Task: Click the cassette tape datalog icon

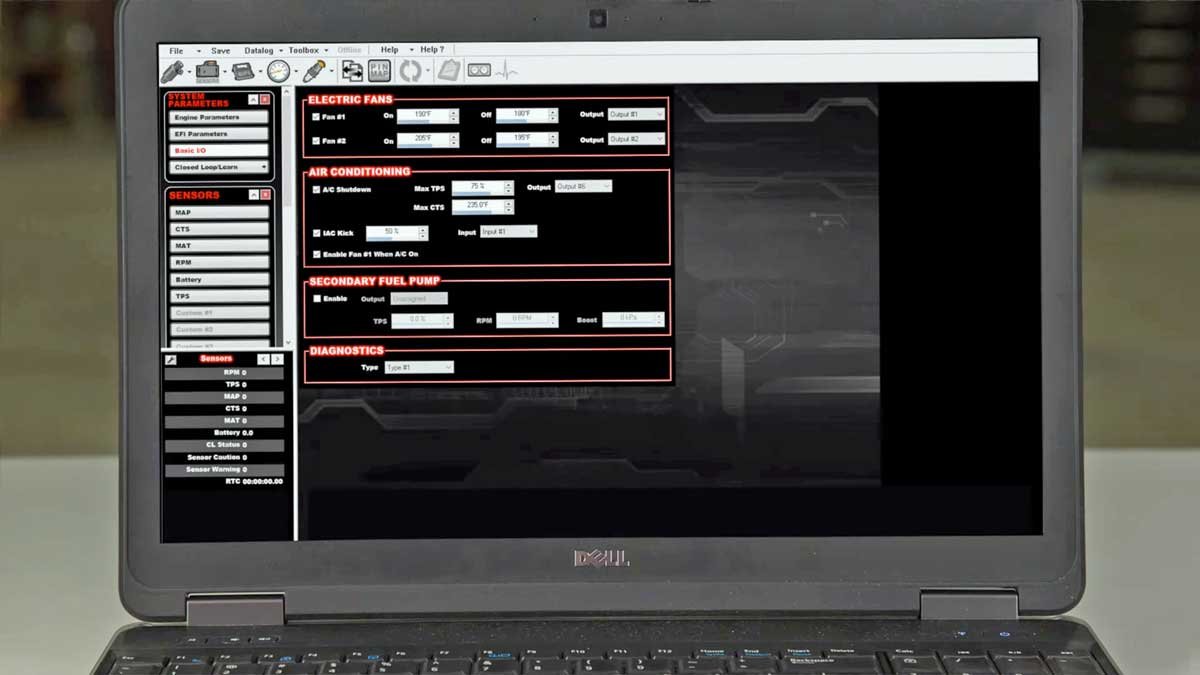Action: [x=479, y=71]
